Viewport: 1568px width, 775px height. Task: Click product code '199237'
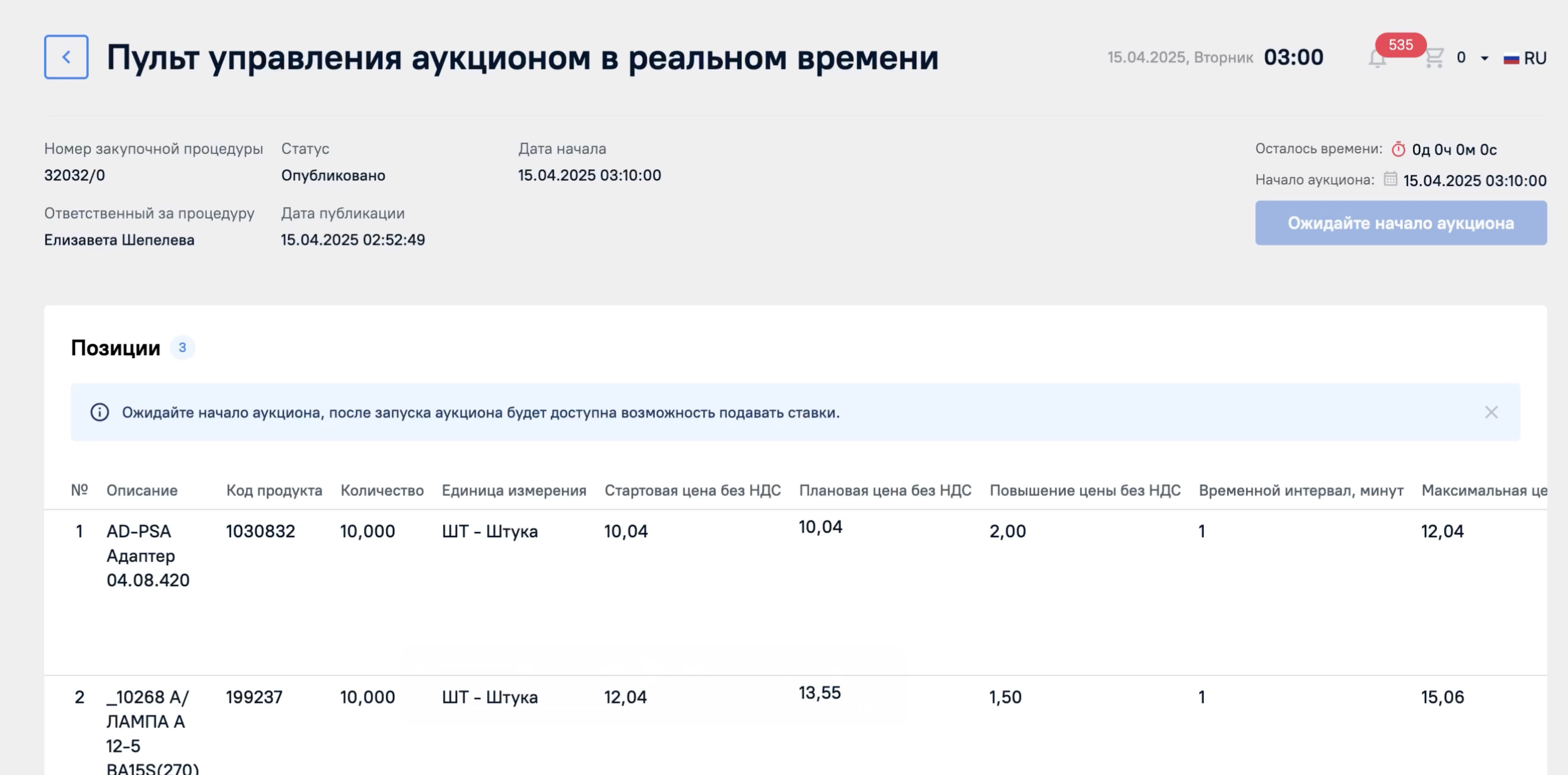[x=255, y=697]
